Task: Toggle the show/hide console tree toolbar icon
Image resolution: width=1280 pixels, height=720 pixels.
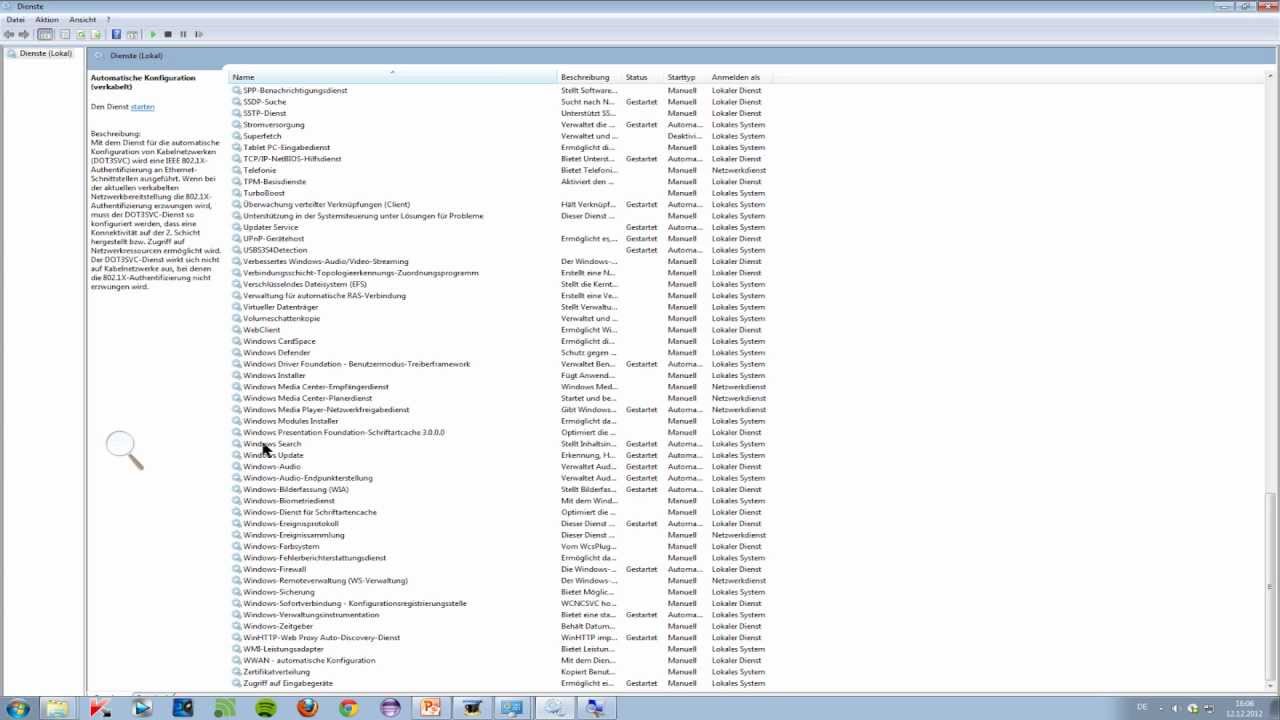Action: pyautogui.click(x=45, y=34)
